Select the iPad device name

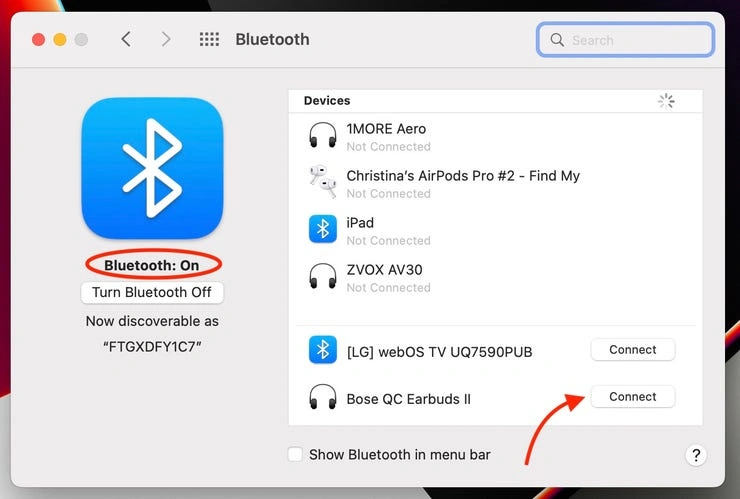point(360,222)
